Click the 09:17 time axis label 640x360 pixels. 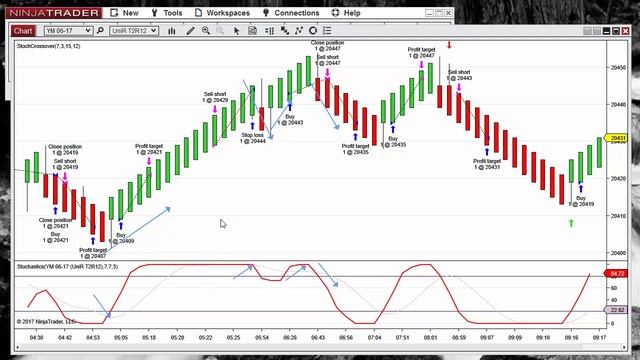[599, 338]
